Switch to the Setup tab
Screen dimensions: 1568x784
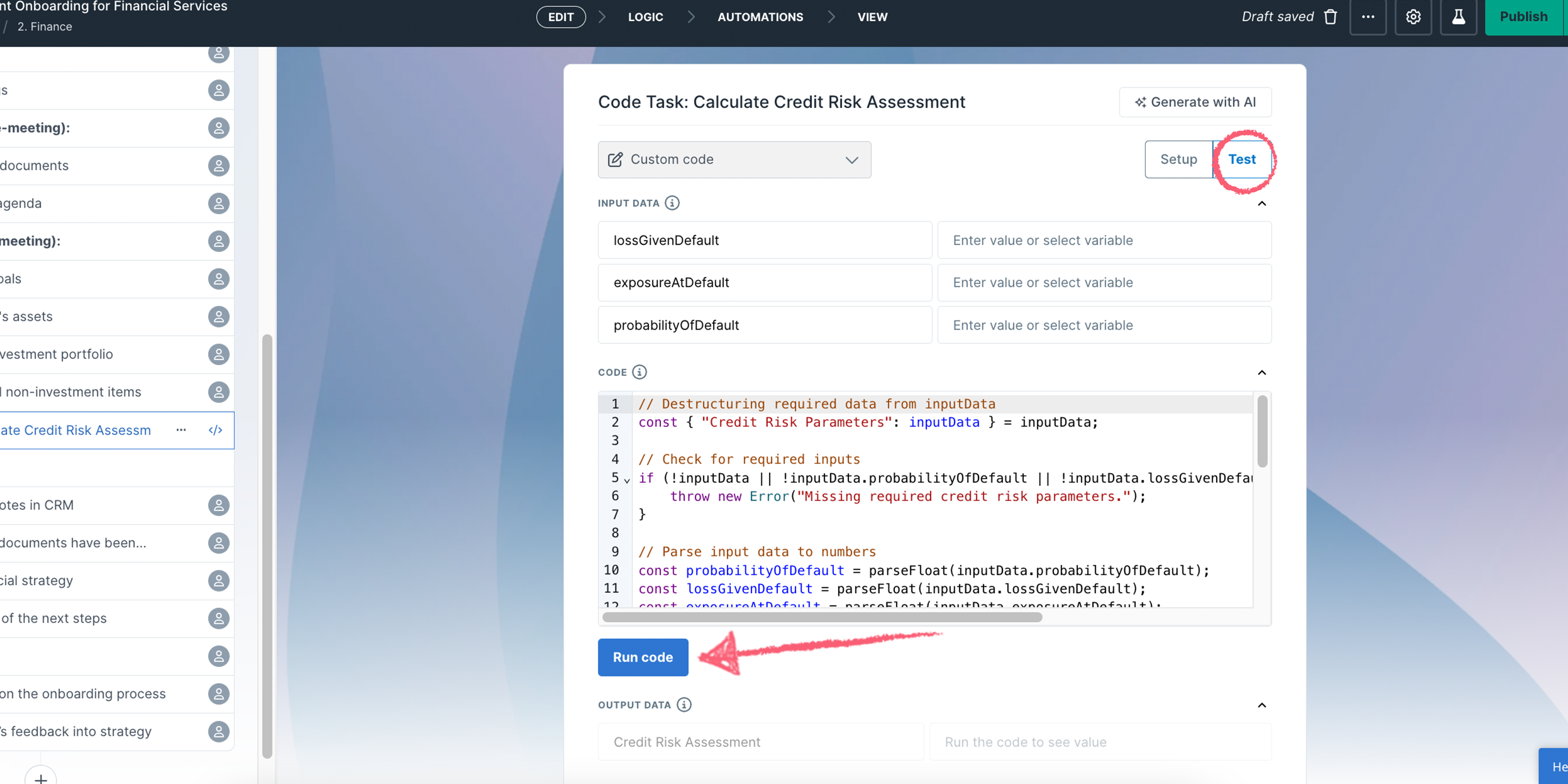click(1178, 160)
